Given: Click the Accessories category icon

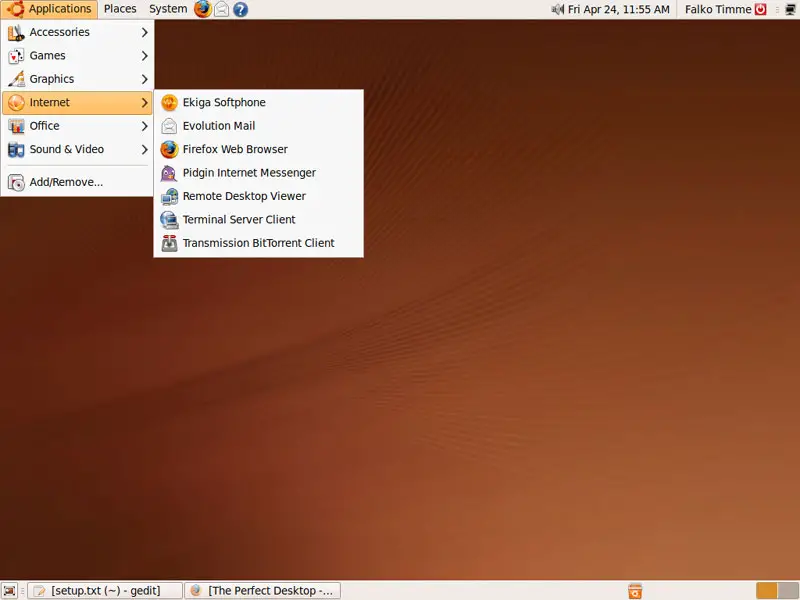Looking at the screenshot, I should pos(16,32).
